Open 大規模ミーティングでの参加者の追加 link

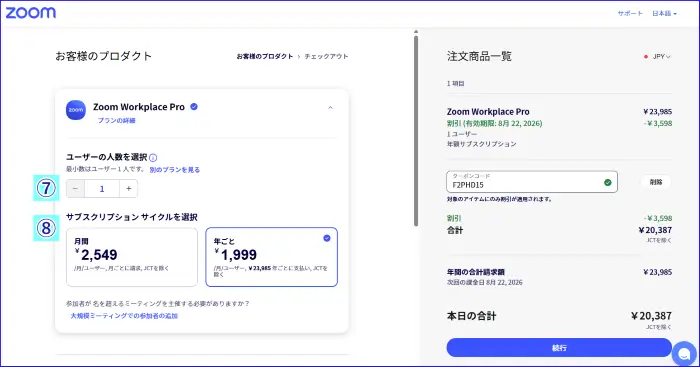pos(124,316)
